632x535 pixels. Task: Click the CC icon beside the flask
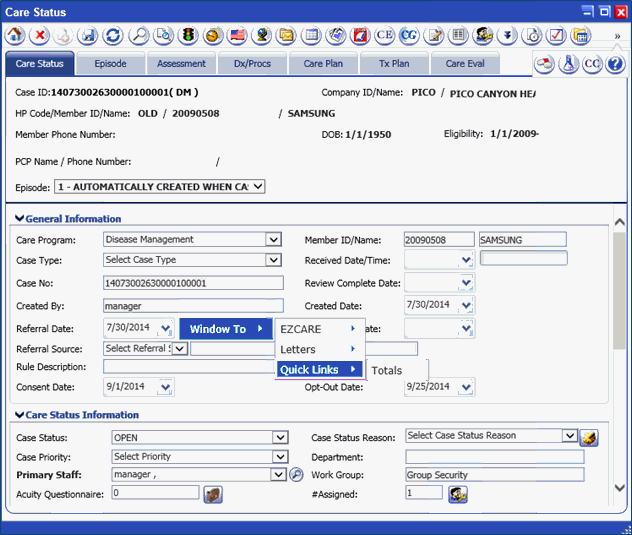coord(592,63)
